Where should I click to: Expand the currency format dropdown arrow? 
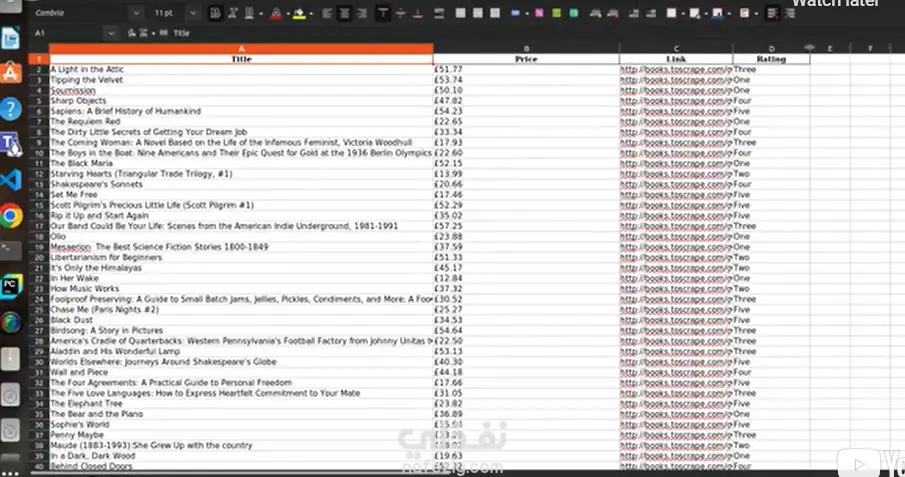(x=526, y=13)
